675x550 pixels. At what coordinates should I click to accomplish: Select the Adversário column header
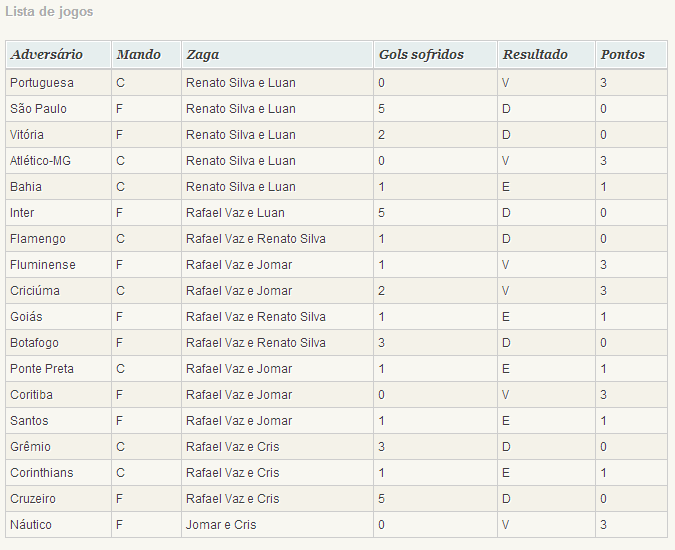59,55
